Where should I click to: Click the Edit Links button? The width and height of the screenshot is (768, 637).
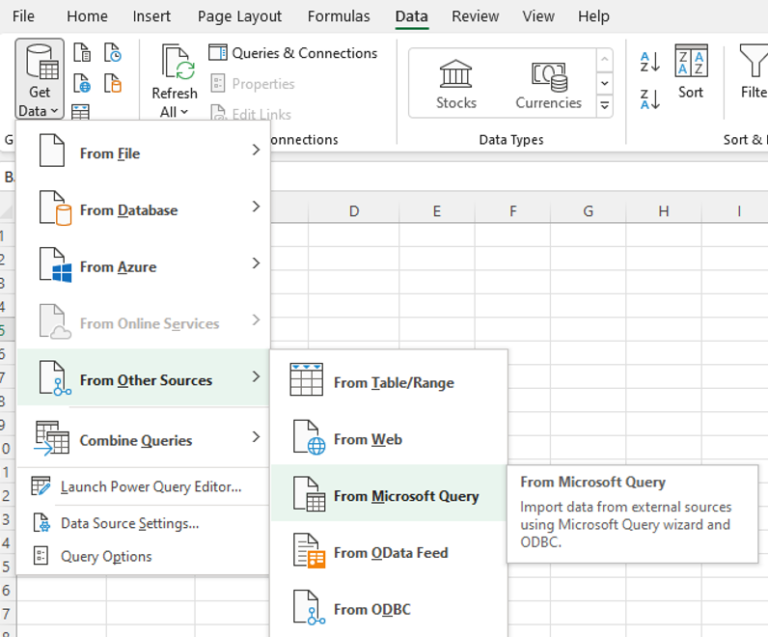coord(251,114)
